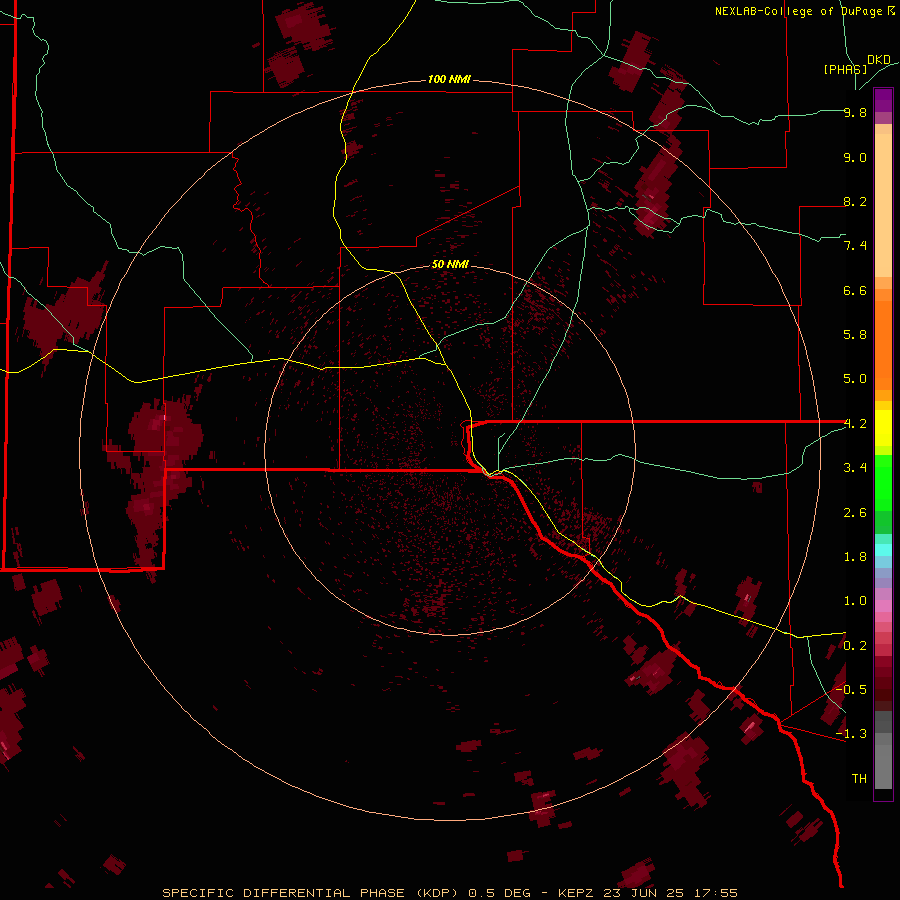900x900 pixels.
Task: Click the 9.8 value on the color scale
Action: pos(855,112)
